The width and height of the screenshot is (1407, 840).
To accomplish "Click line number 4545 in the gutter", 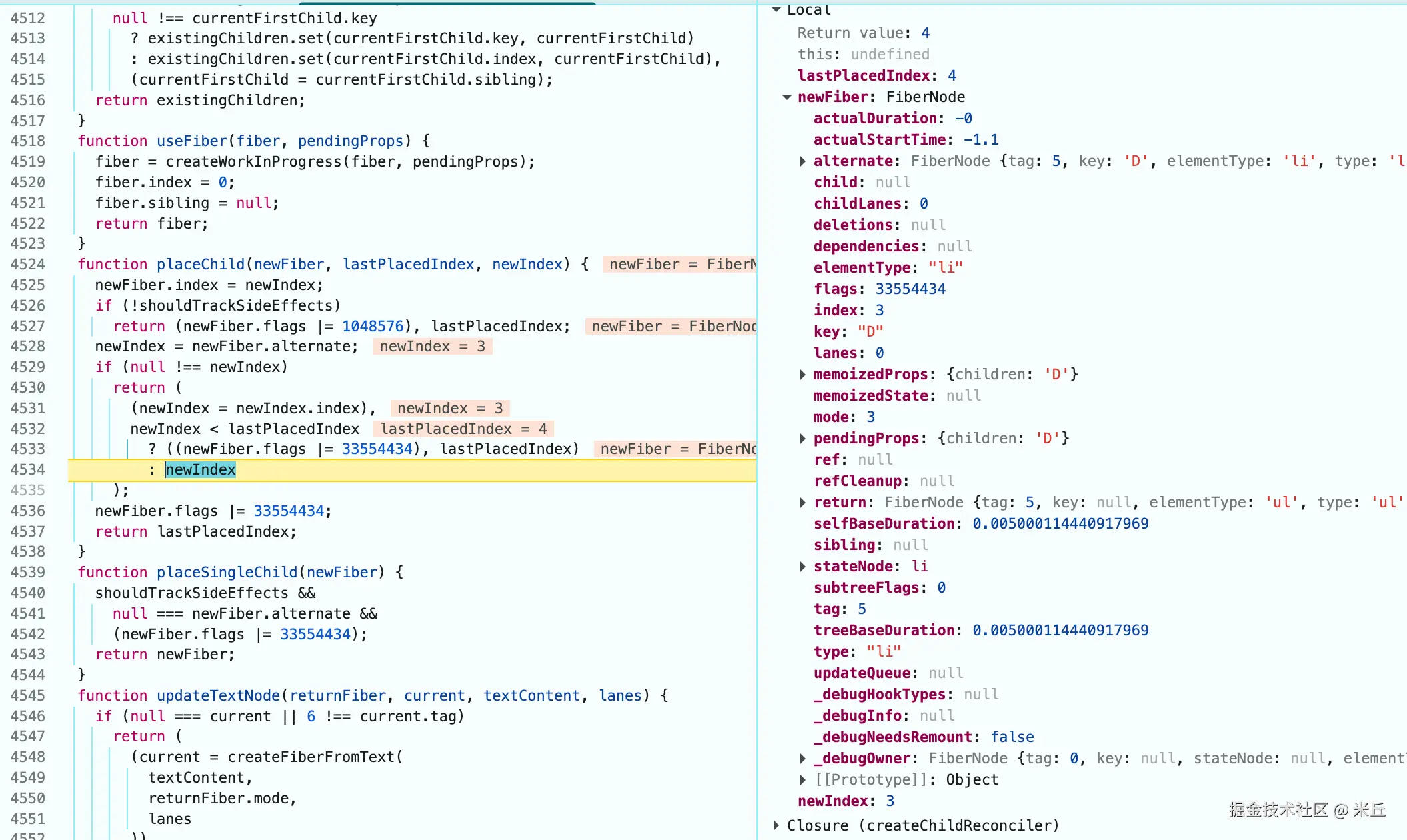I will click(x=27, y=696).
